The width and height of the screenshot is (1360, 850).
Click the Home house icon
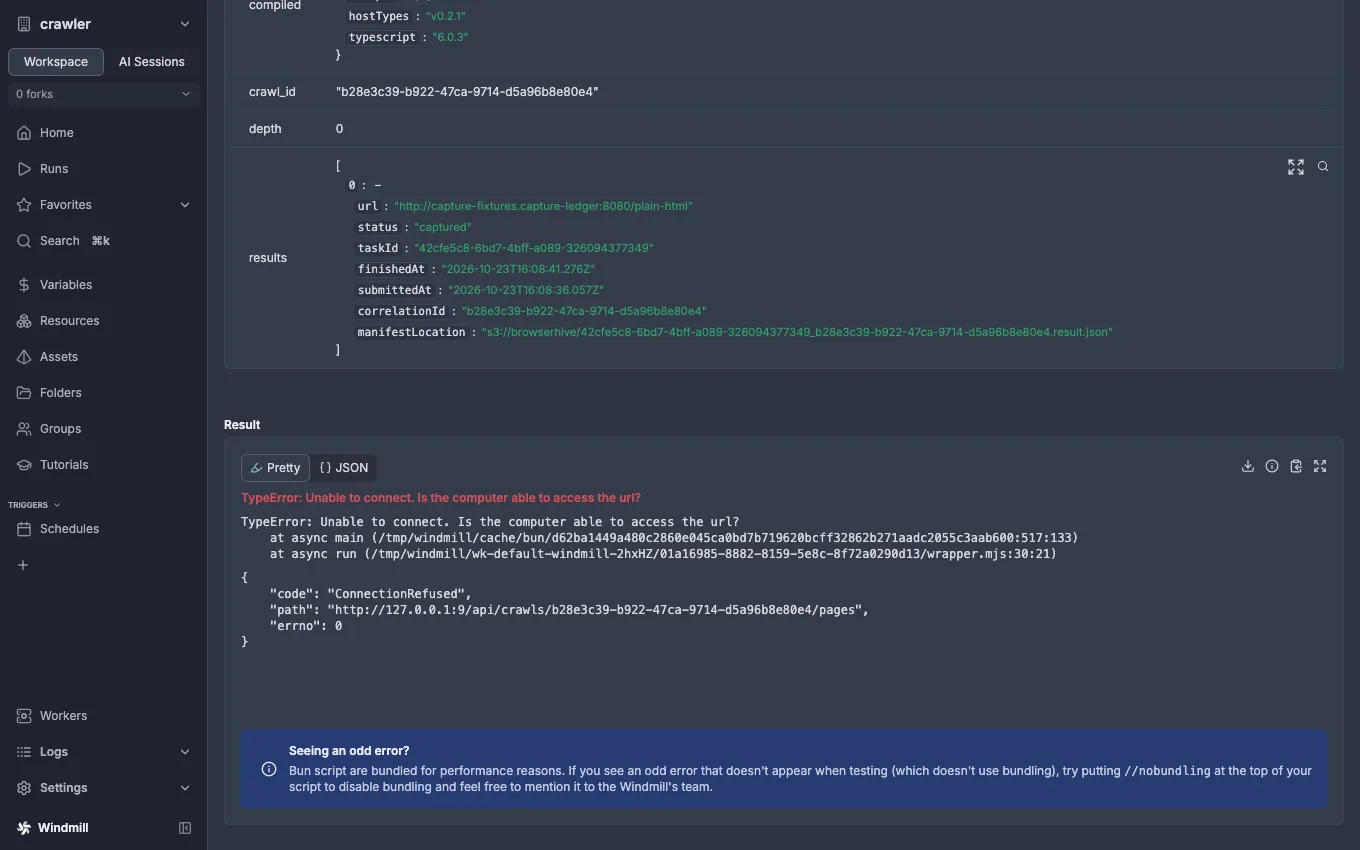pos(25,133)
